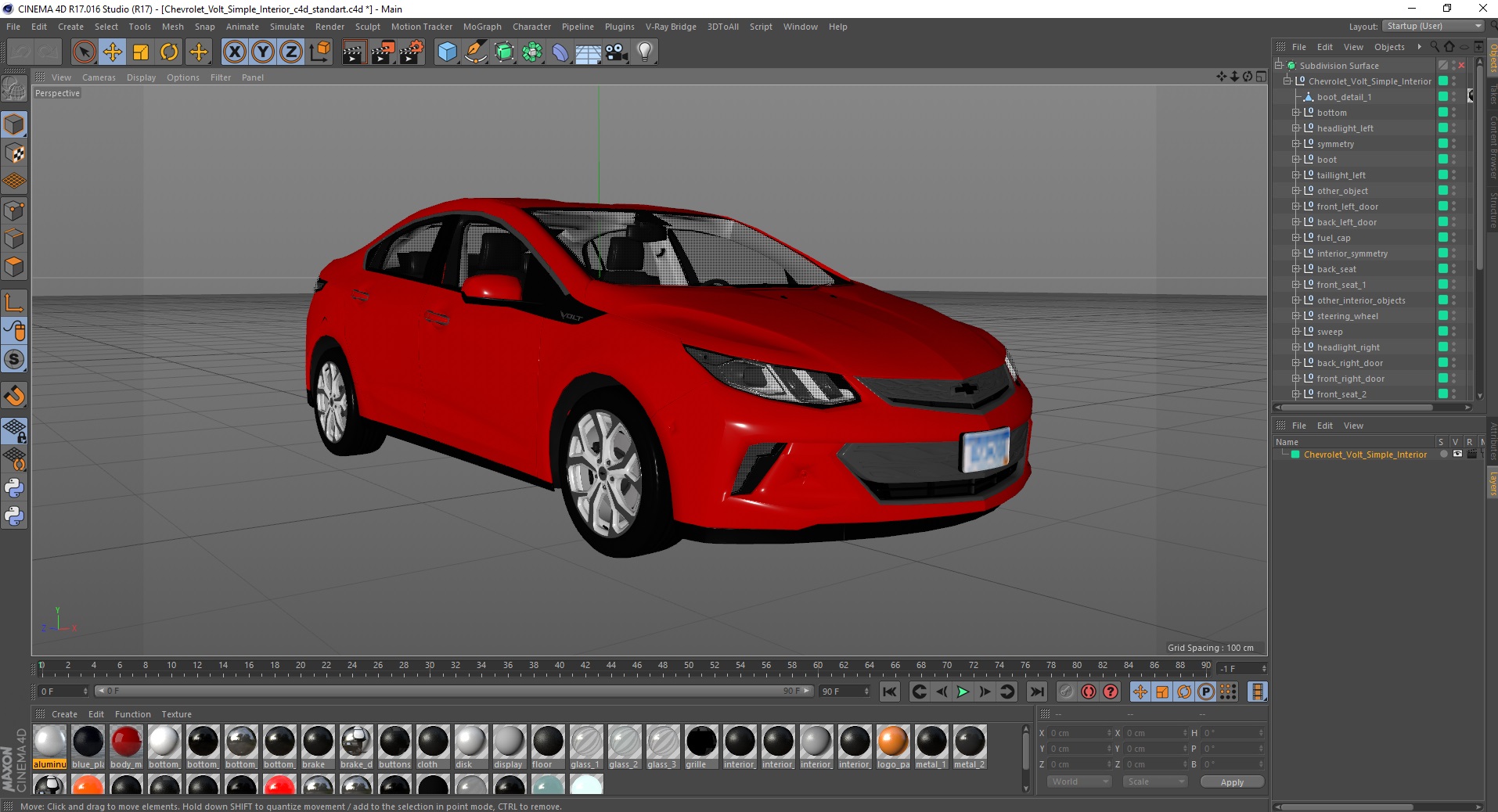Select the Move tool in top toolbar
1498x812 pixels.
tap(113, 52)
